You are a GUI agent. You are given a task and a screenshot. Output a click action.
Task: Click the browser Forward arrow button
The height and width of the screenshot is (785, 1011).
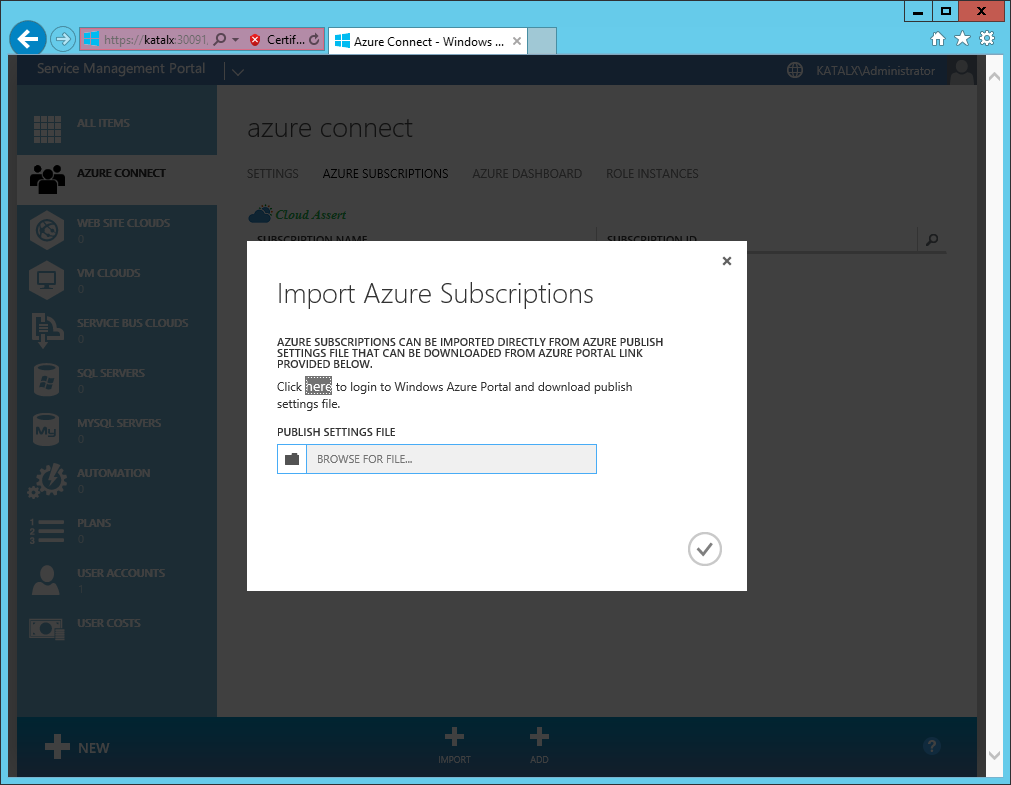[x=63, y=39]
